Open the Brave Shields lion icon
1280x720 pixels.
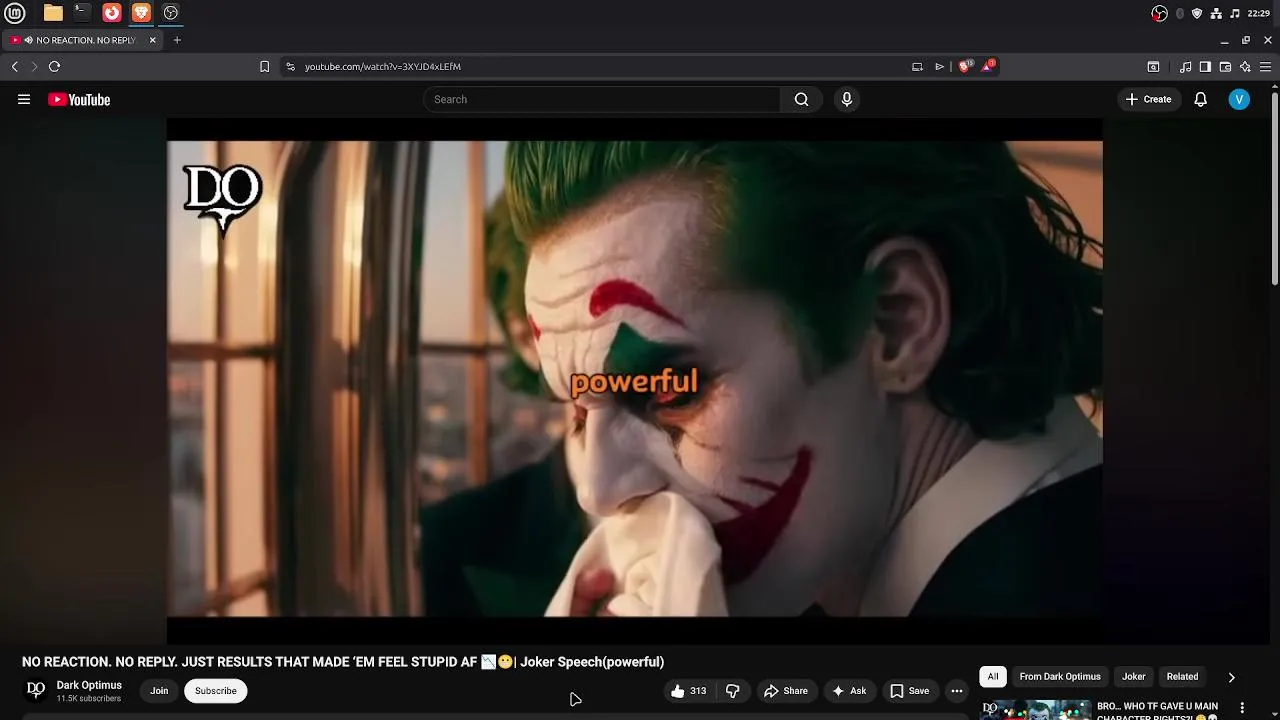pos(965,67)
